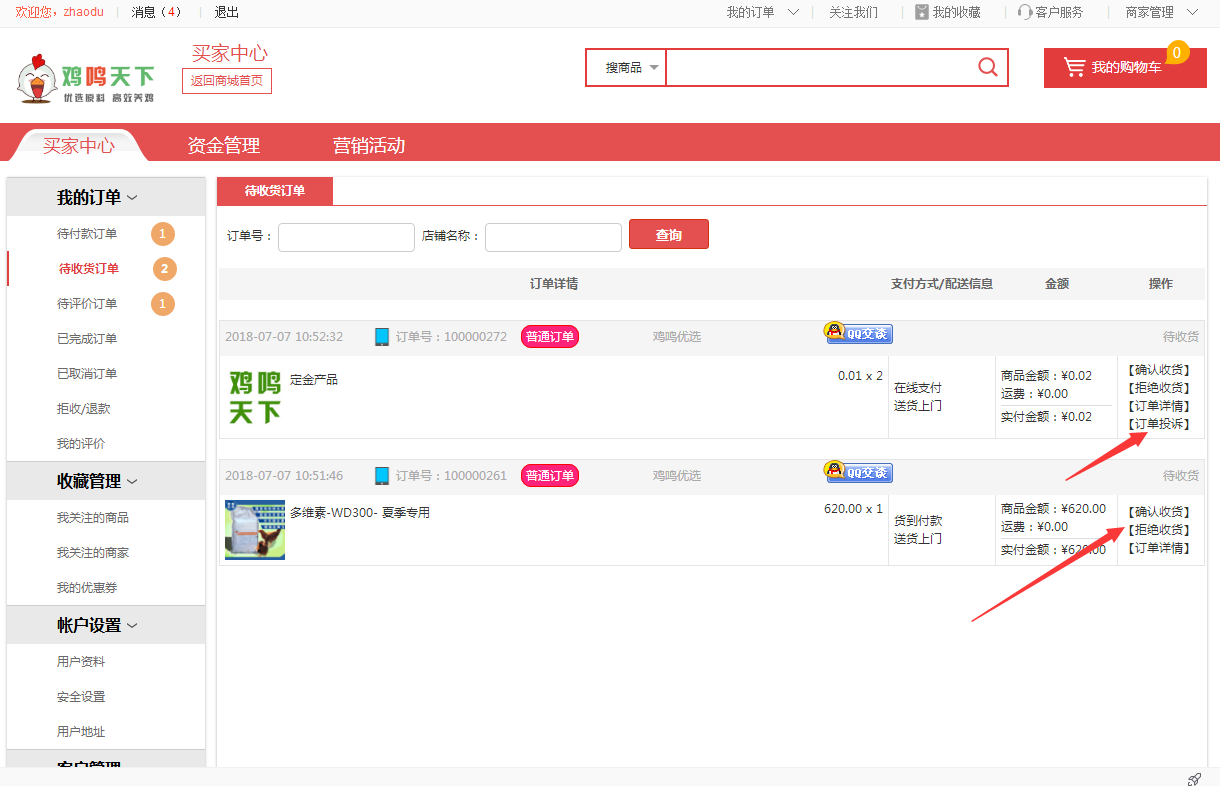Viewport: 1220px width, 786px height.
Task: Click QQ交谈 icon for order 100000261
Action: (858, 472)
